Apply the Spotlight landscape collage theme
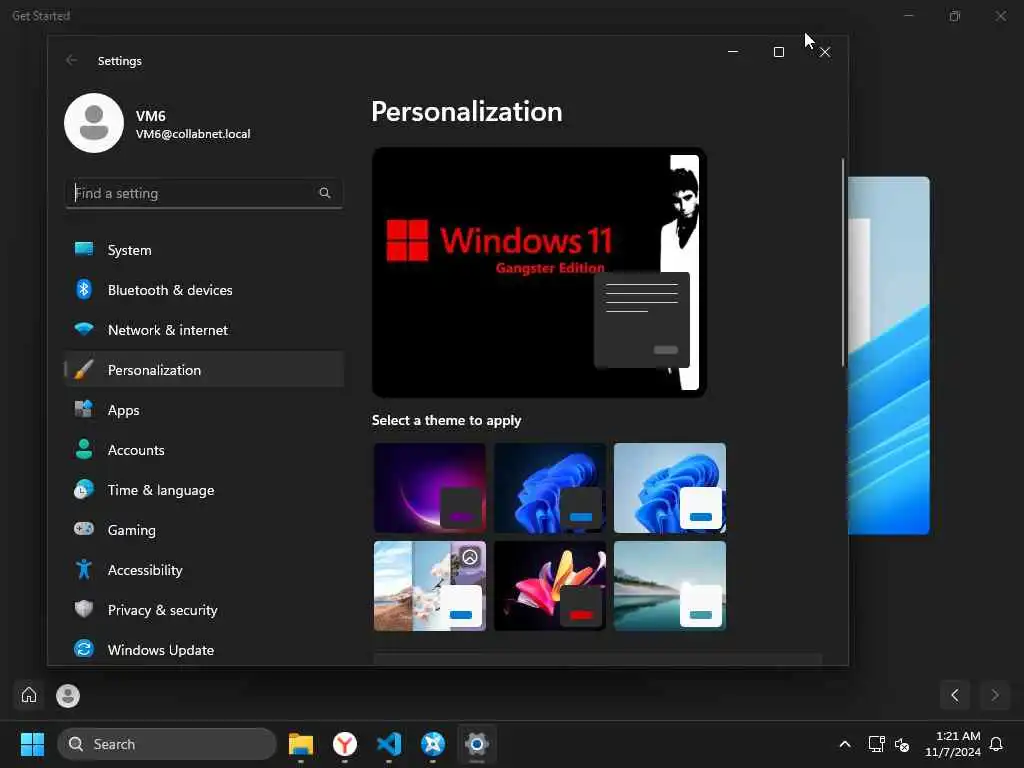Viewport: 1024px width, 768px height. click(x=430, y=586)
